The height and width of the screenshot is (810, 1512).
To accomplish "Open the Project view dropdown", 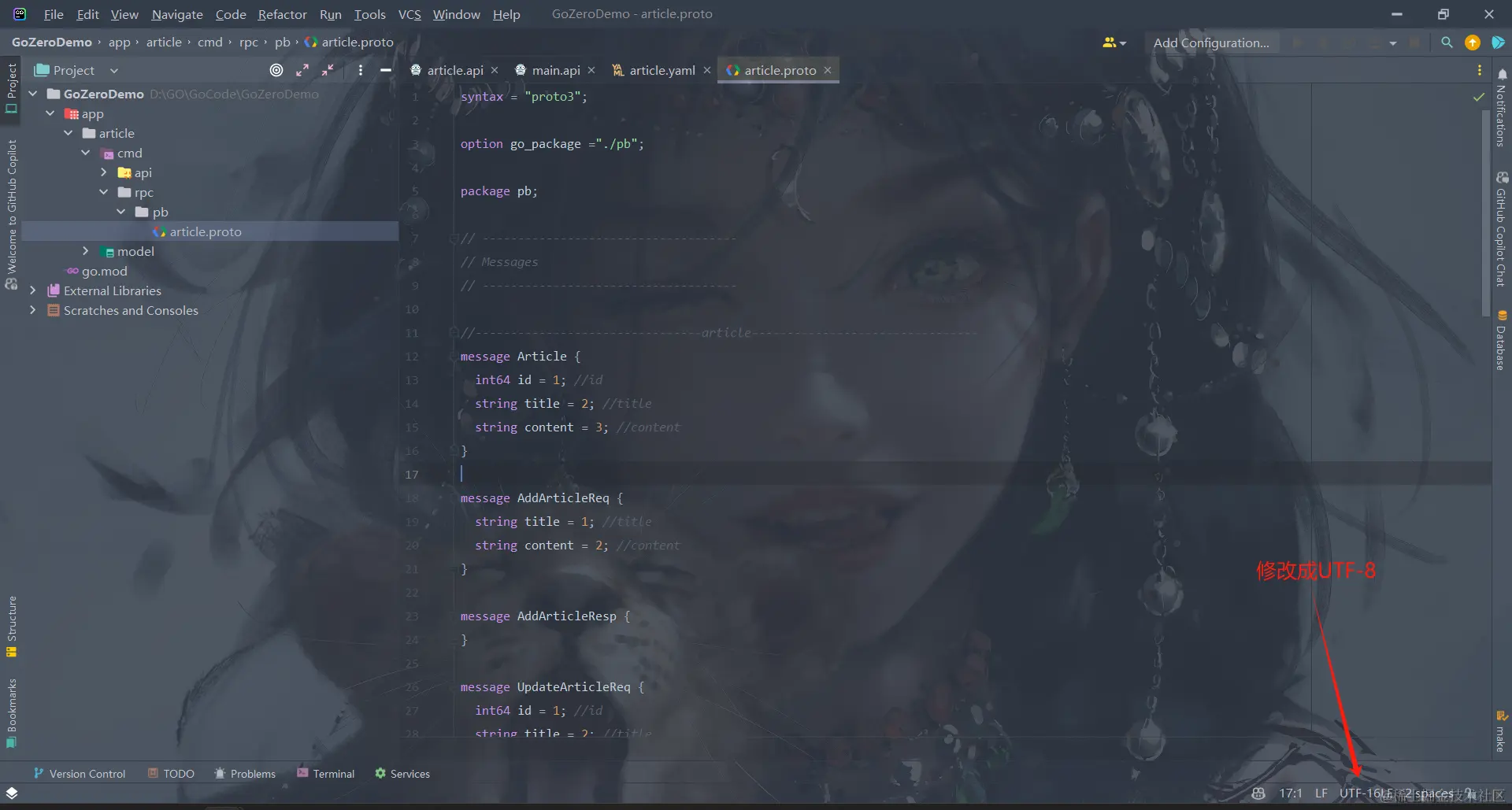I will click(x=76, y=70).
